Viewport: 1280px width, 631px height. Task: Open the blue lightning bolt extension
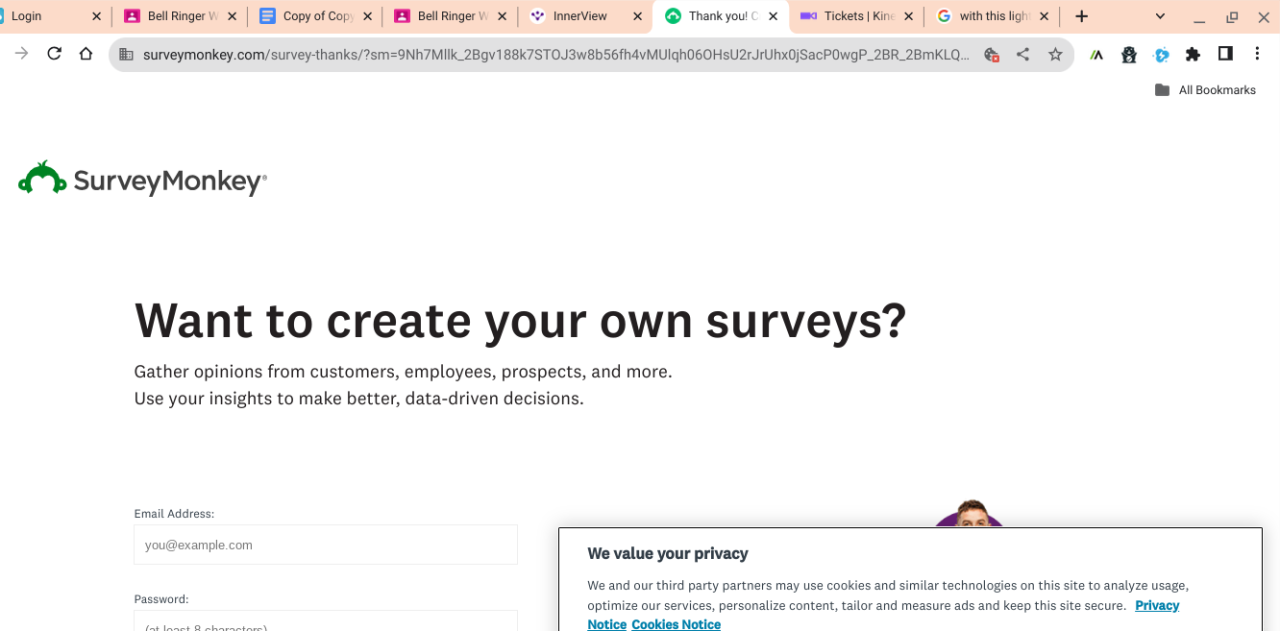(x=1161, y=55)
